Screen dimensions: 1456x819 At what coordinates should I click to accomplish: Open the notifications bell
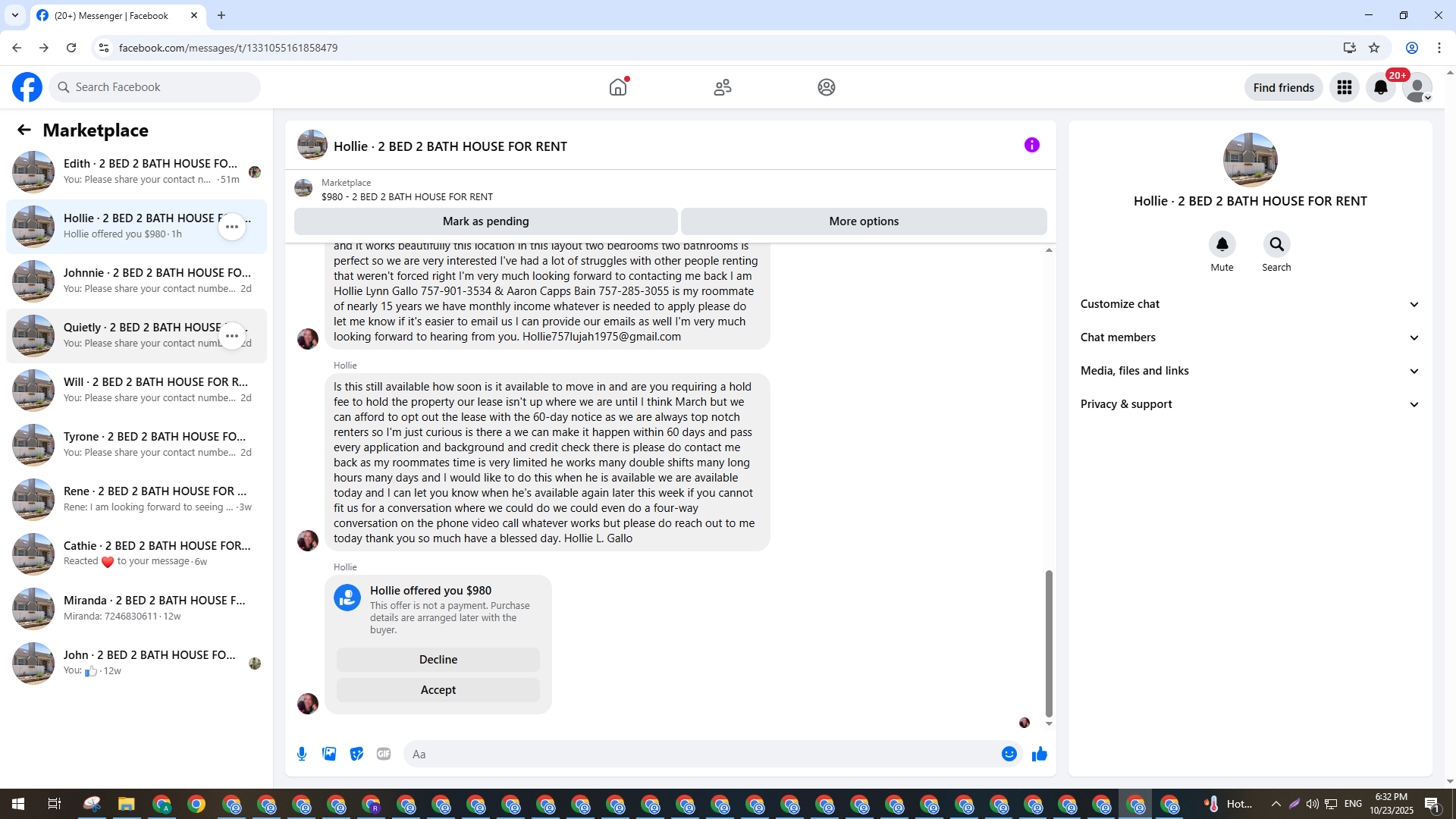pyautogui.click(x=1380, y=87)
